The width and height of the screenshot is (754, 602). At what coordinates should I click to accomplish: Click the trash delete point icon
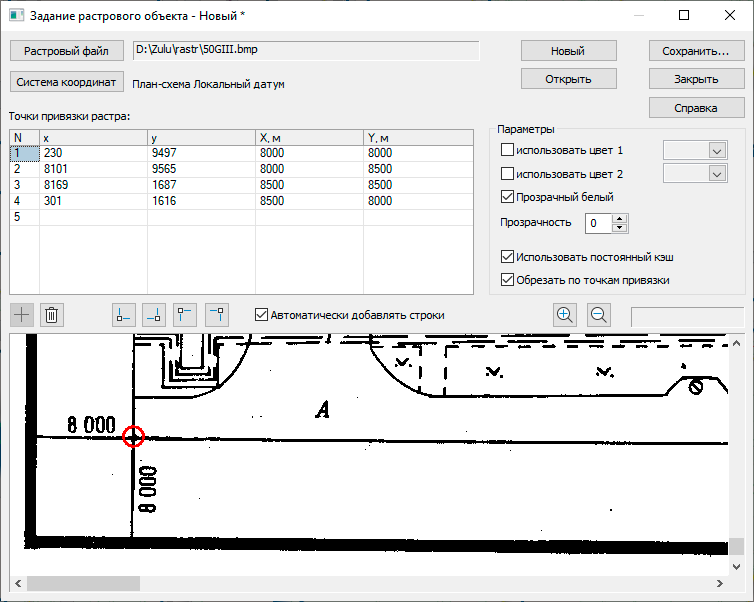click(53, 315)
